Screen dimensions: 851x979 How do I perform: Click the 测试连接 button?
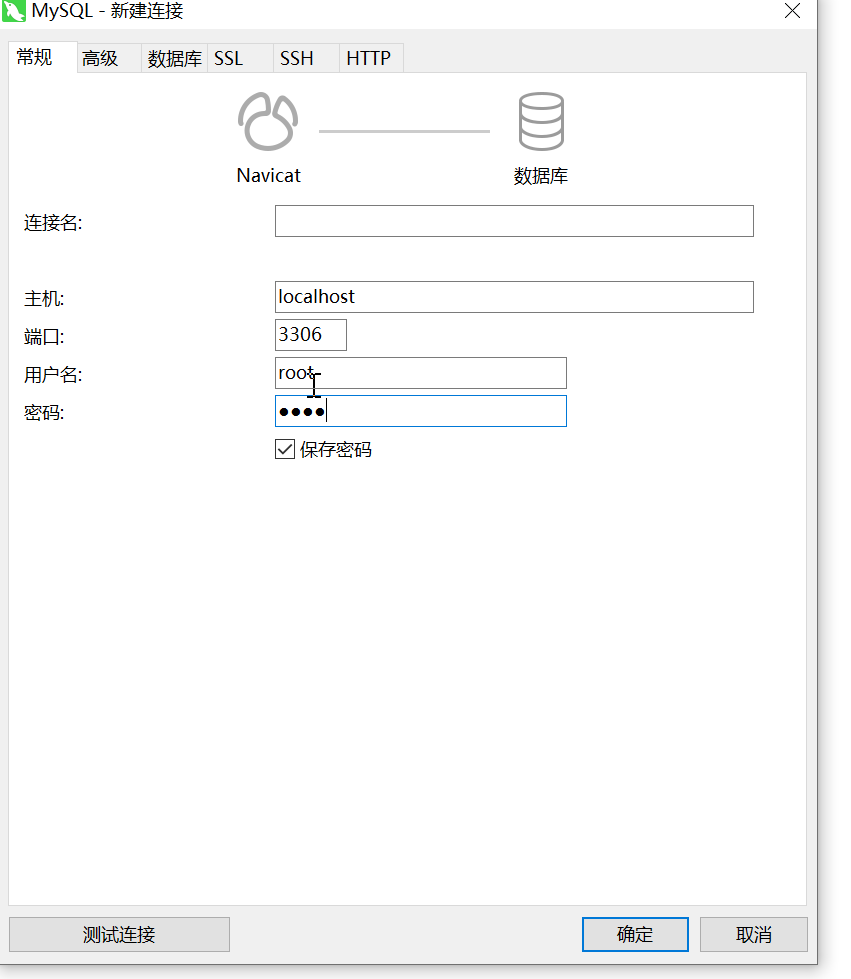point(119,934)
